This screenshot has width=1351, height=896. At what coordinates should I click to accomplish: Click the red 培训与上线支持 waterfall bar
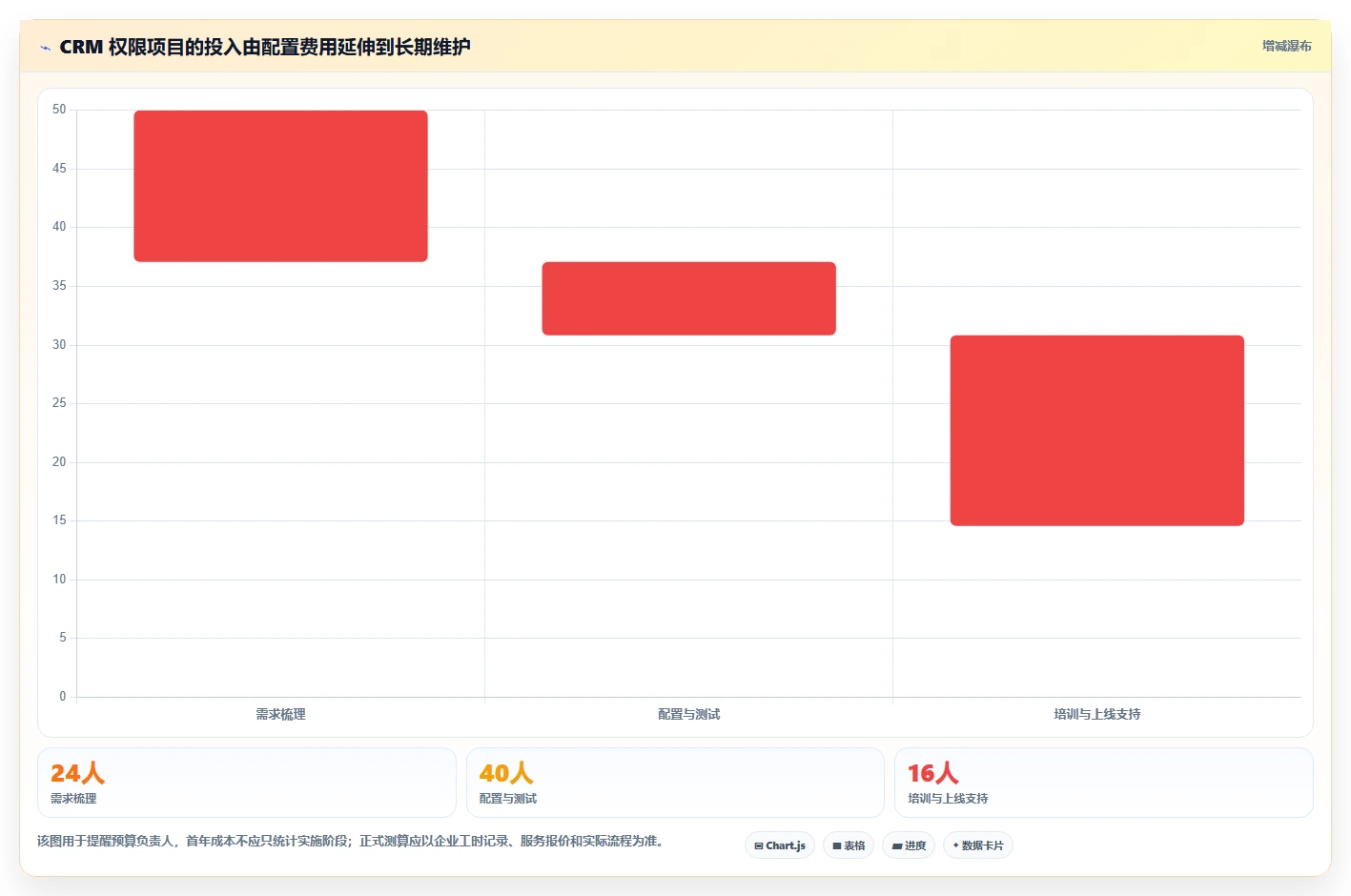click(x=1097, y=431)
